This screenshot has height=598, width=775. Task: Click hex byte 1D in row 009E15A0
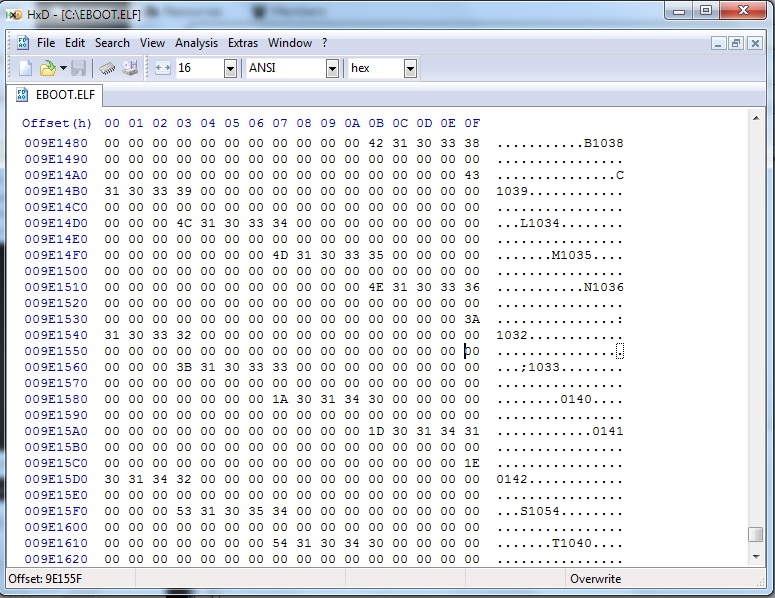tap(376, 431)
